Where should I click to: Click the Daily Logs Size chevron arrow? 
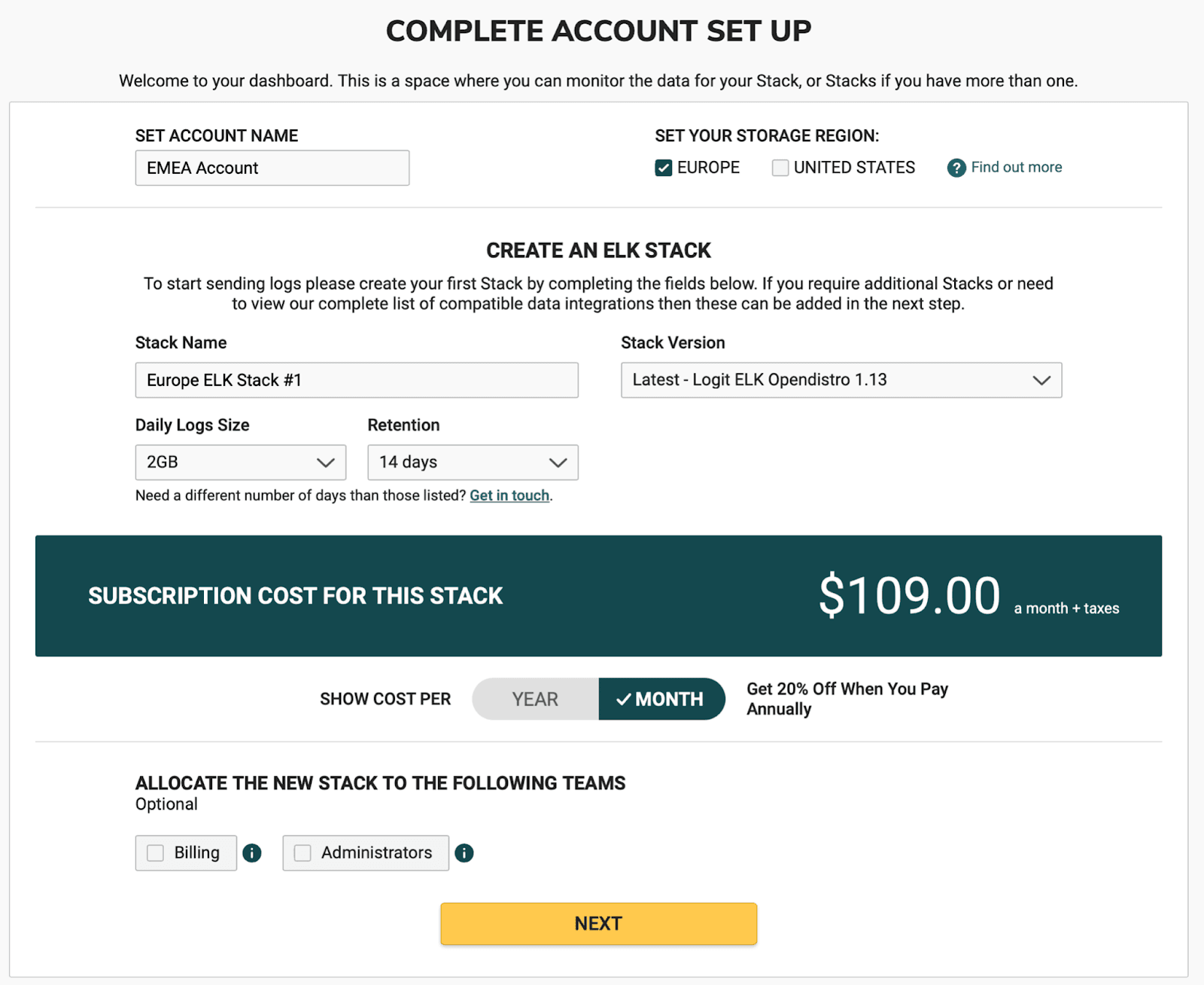pyautogui.click(x=327, y=462)
